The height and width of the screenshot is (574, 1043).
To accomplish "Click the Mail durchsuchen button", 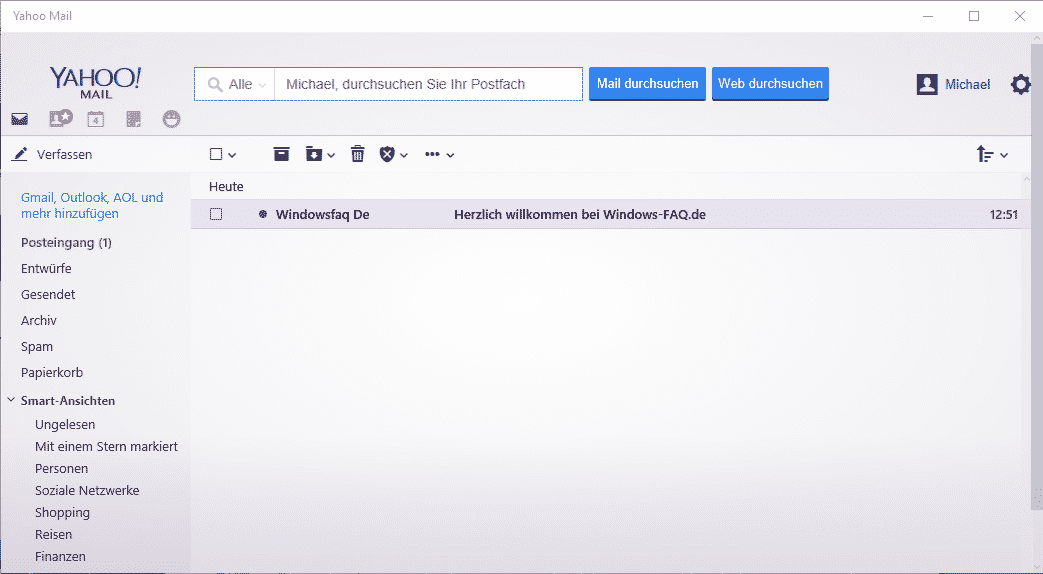I will pyautogui.click(x=647, y=84).
